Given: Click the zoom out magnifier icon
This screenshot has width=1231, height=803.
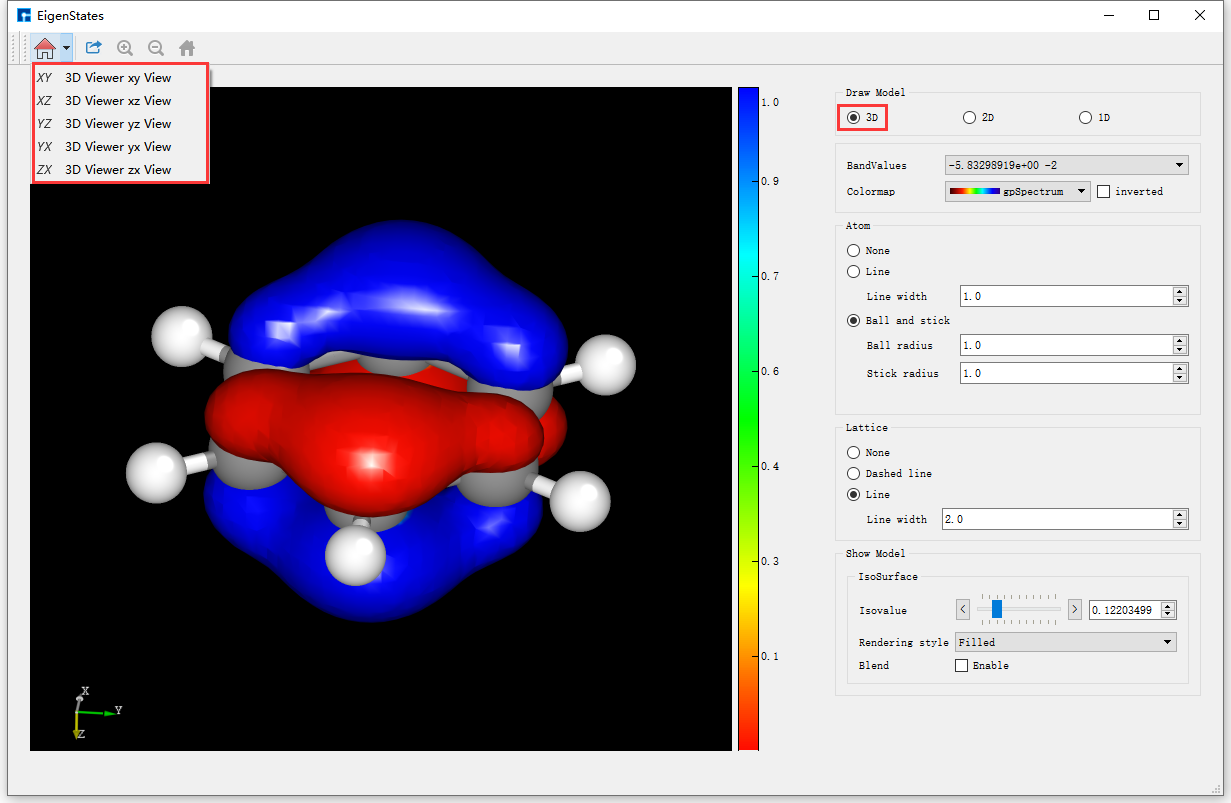Looking at the screenshot, I should click(156, 47).
